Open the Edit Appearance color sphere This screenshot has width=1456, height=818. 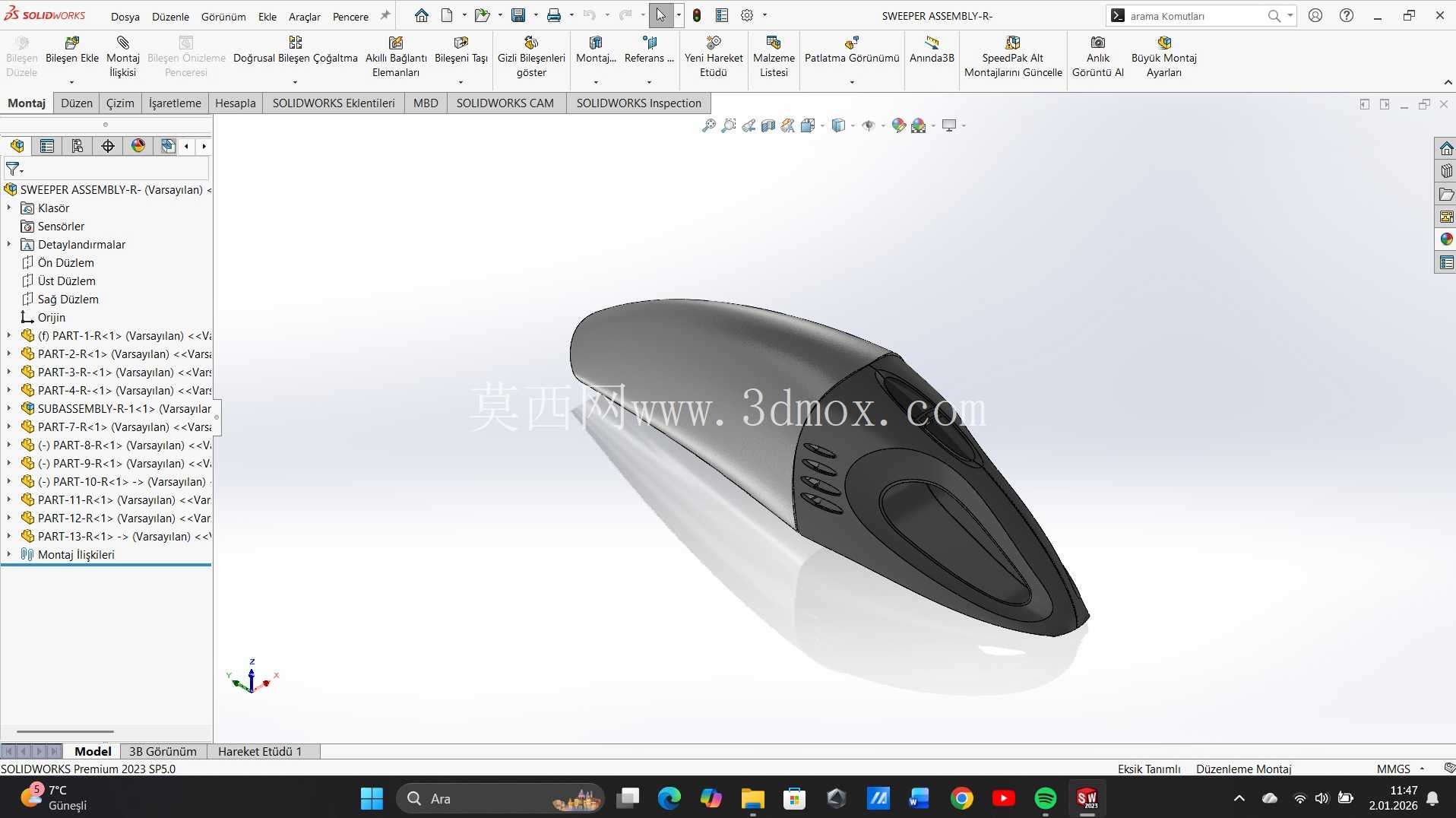tap(898, 125)
